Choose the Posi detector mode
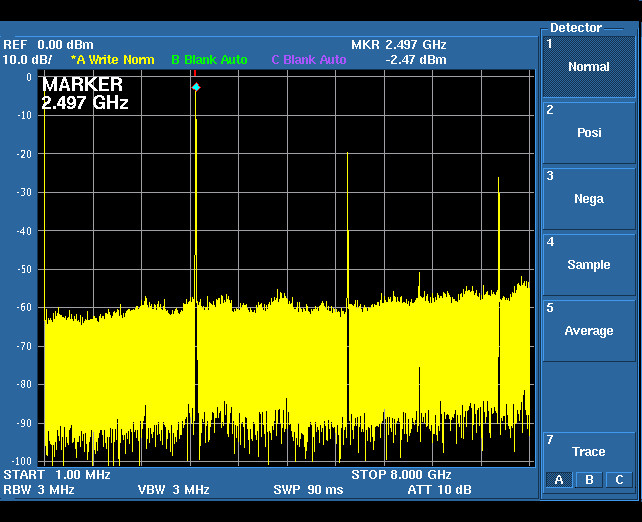This screenshot has height=522, width=642. click(589, 133)
